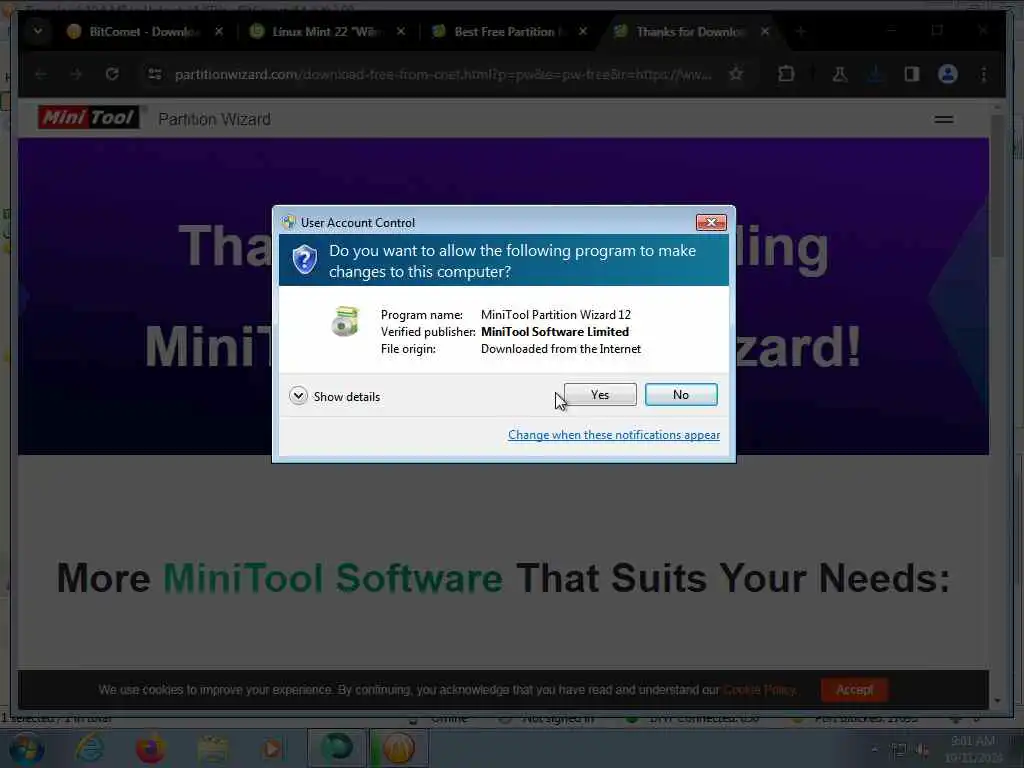The width and height of the screenshot is (1024, 768).
Task: Click Yes in the User Account Control dialog
Action: [600, 394]
